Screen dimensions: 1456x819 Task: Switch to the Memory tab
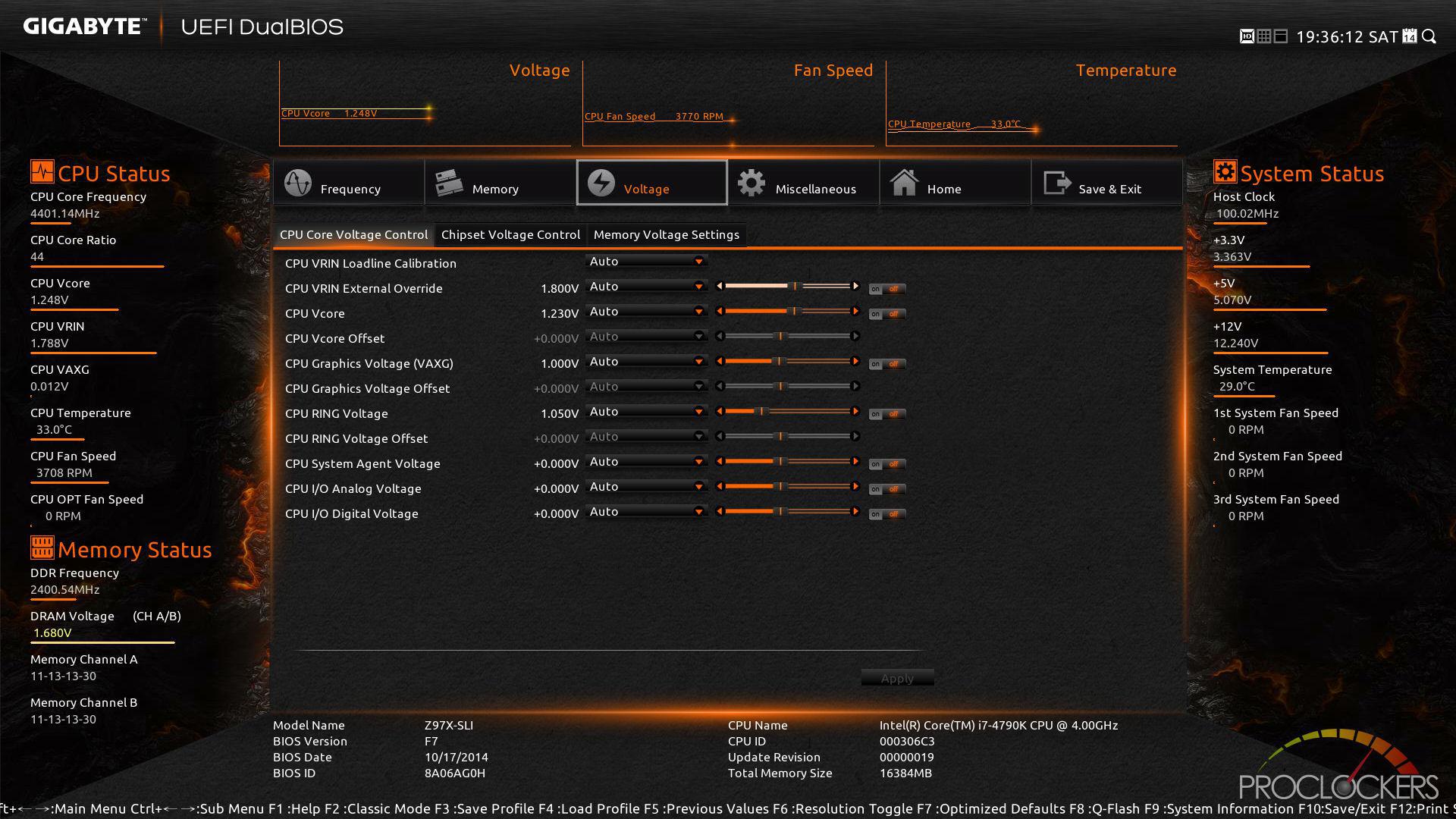(x=500, y=183)
